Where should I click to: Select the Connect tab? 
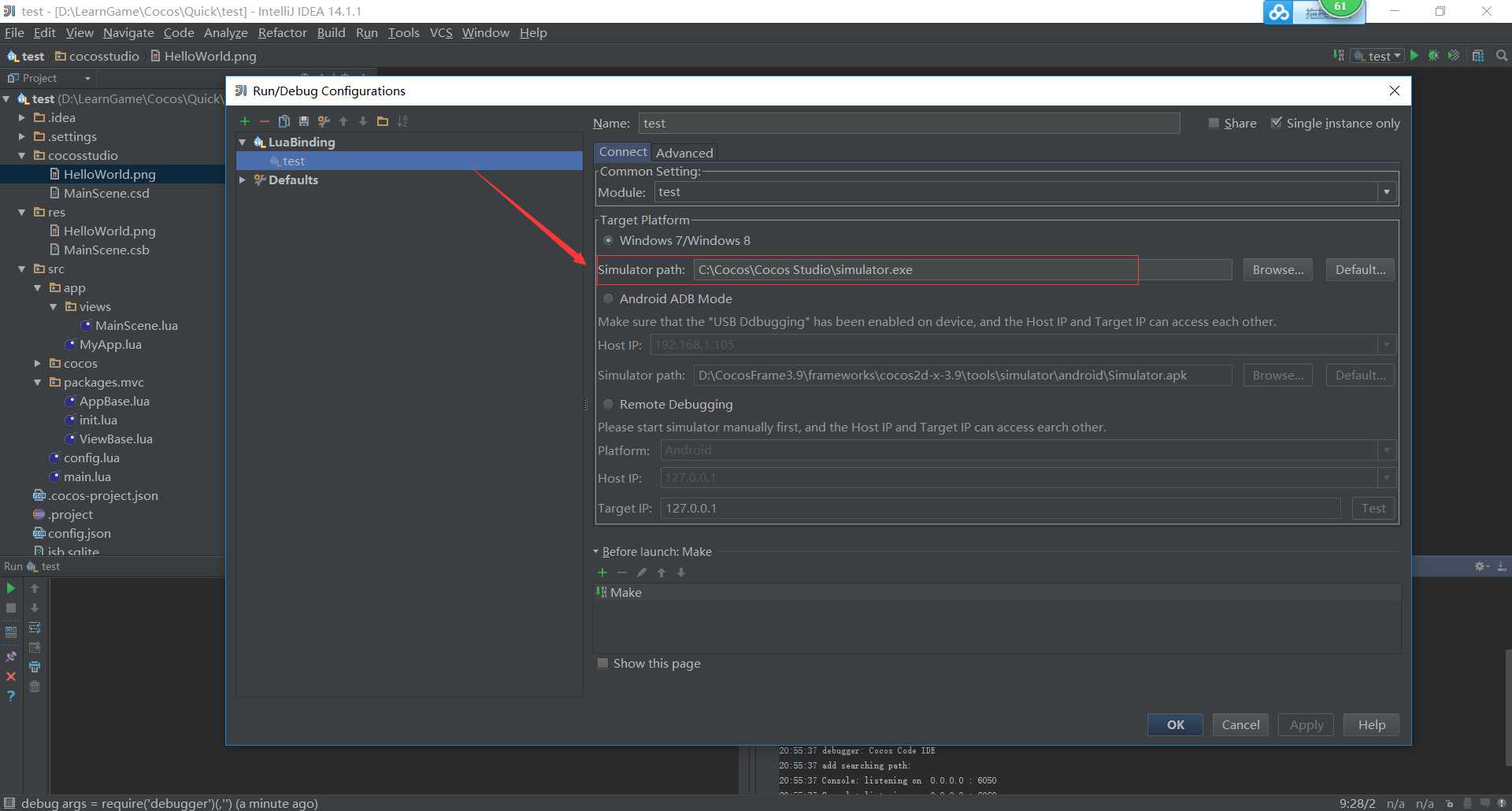coord(623,152)
